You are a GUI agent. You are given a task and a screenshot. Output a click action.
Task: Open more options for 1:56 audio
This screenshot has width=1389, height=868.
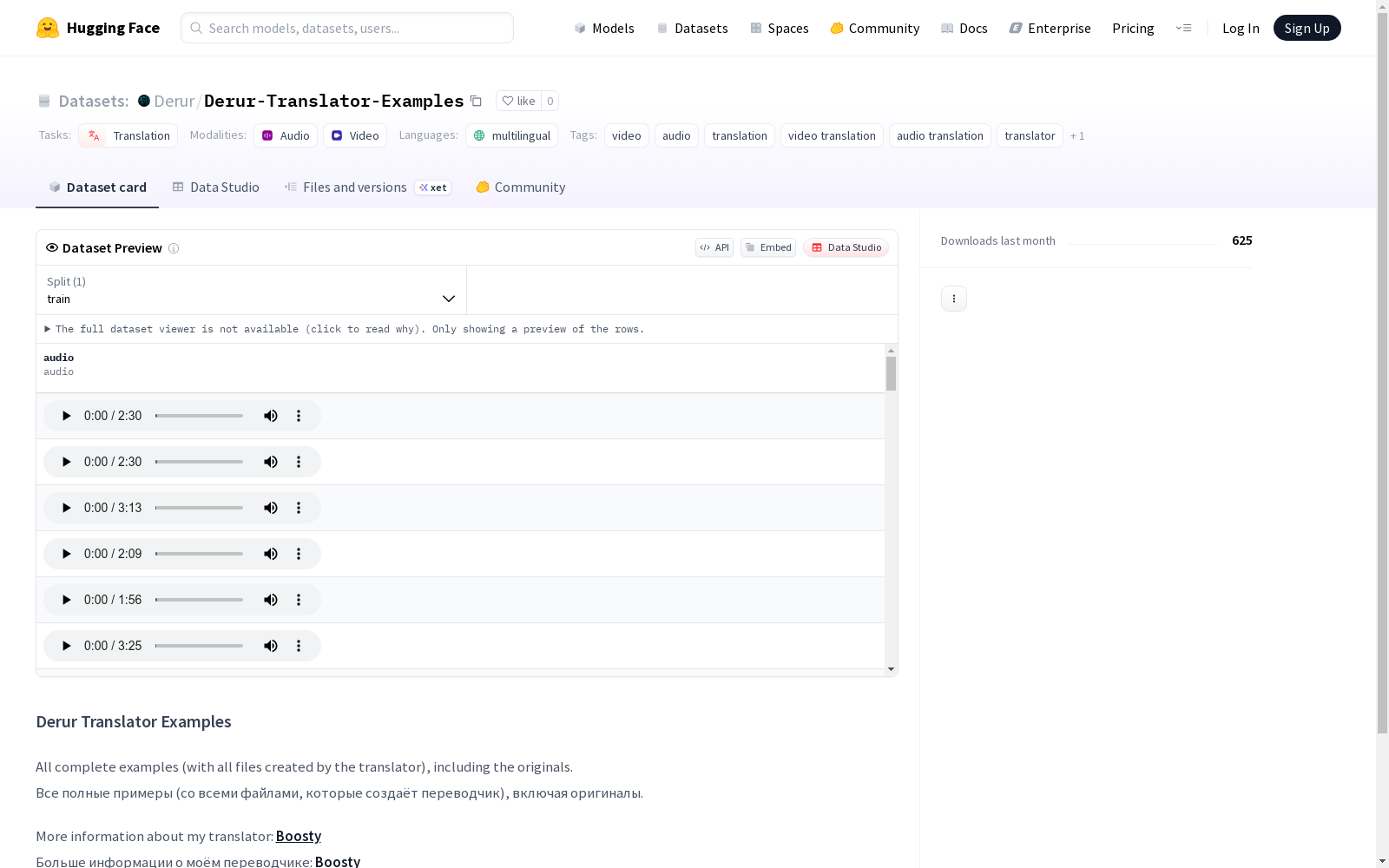pos(299,600)
